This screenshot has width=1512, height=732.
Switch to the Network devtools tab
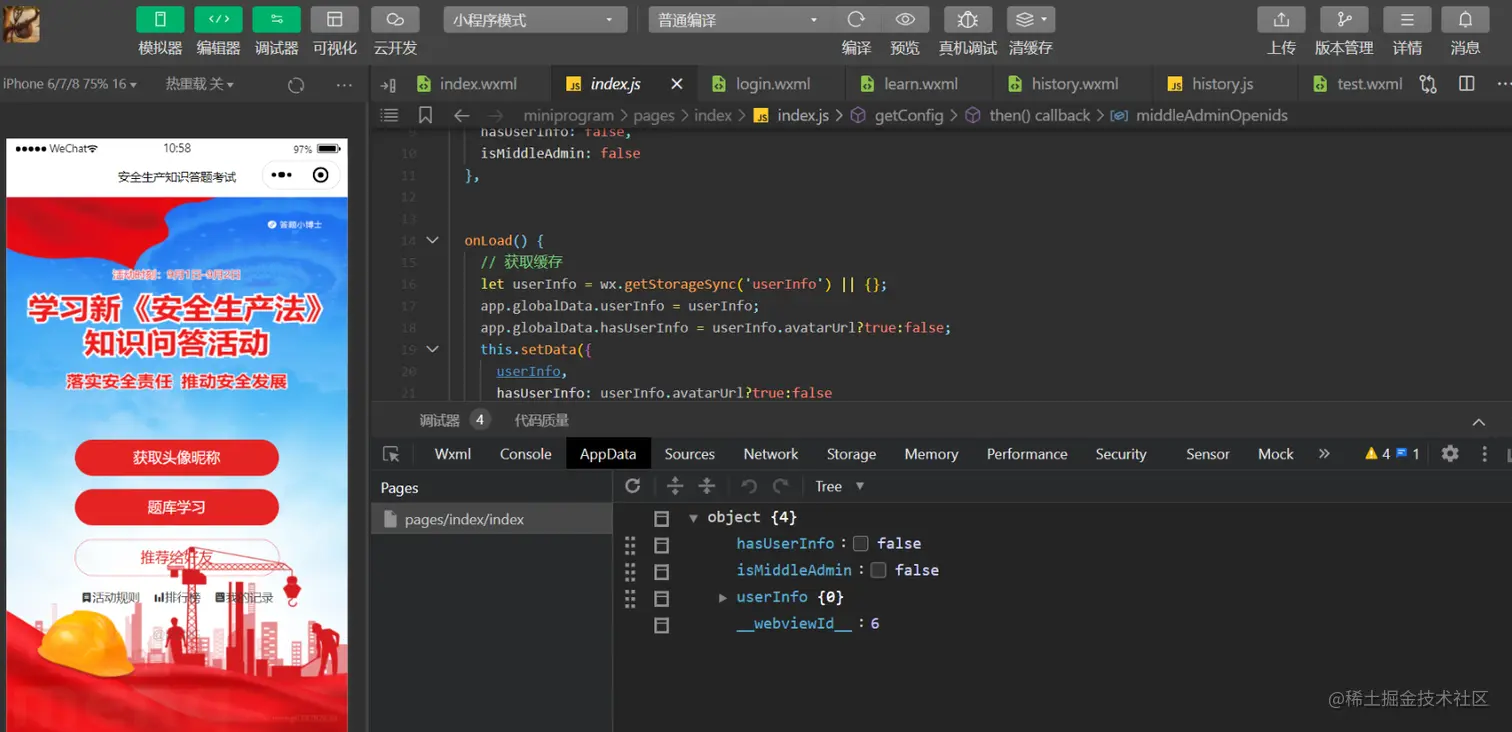771,454
